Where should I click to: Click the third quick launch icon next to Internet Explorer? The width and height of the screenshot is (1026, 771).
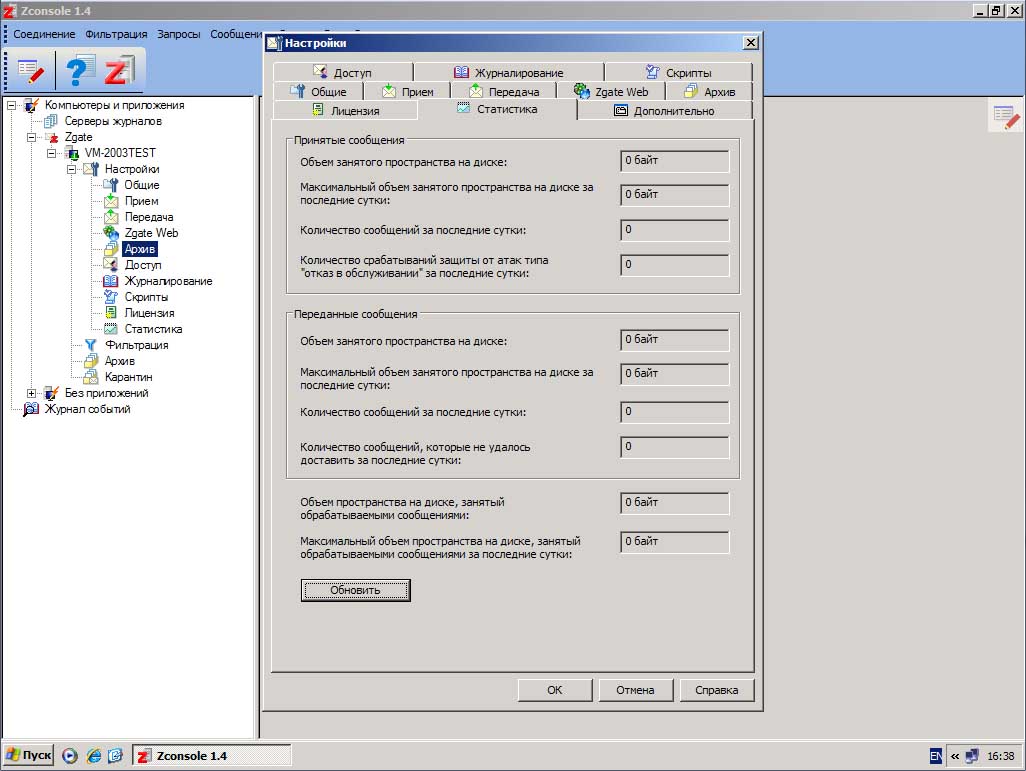pyautogui.click(x=115, y=756)
